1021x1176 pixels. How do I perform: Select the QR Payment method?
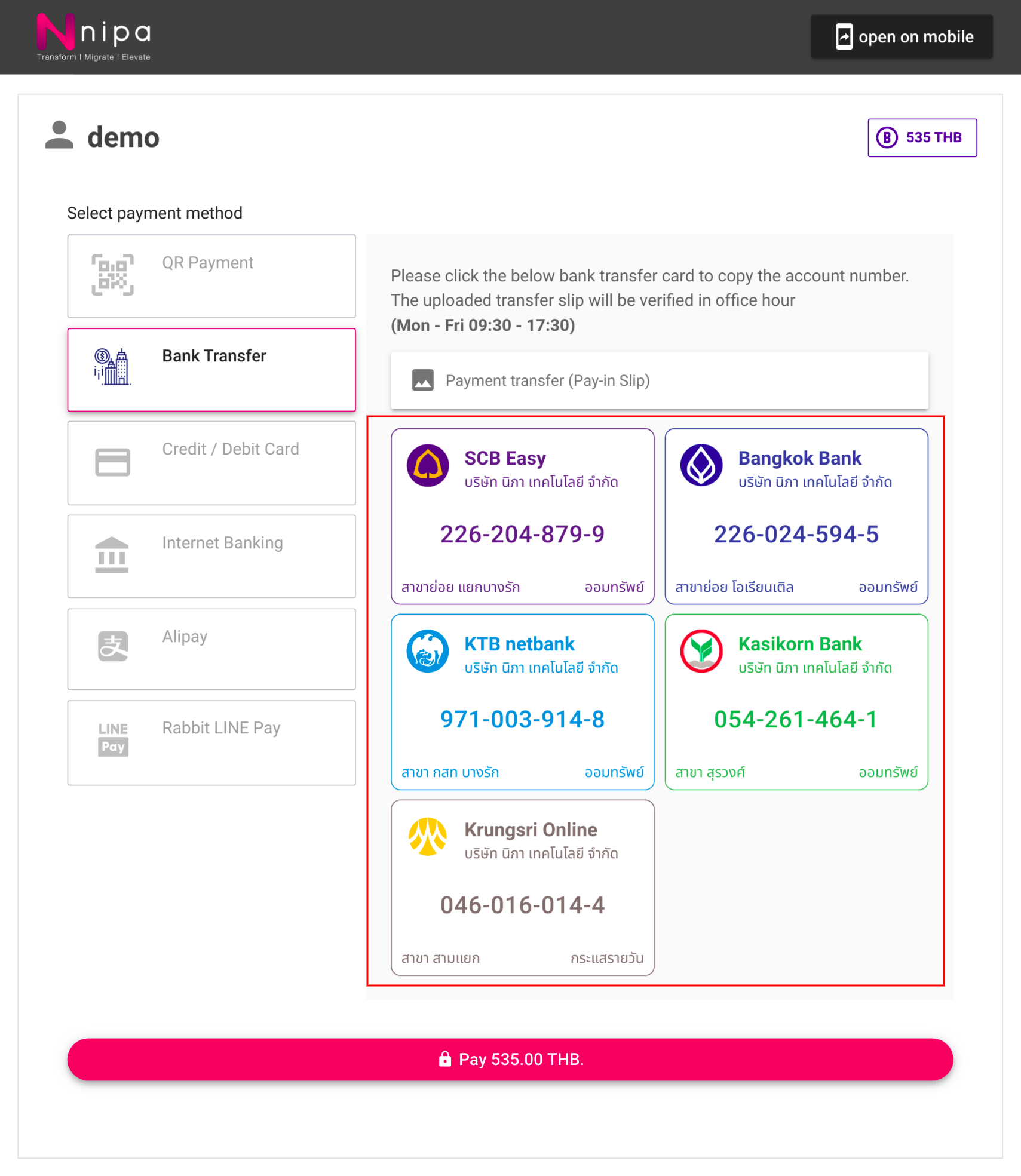pos(211,276)
